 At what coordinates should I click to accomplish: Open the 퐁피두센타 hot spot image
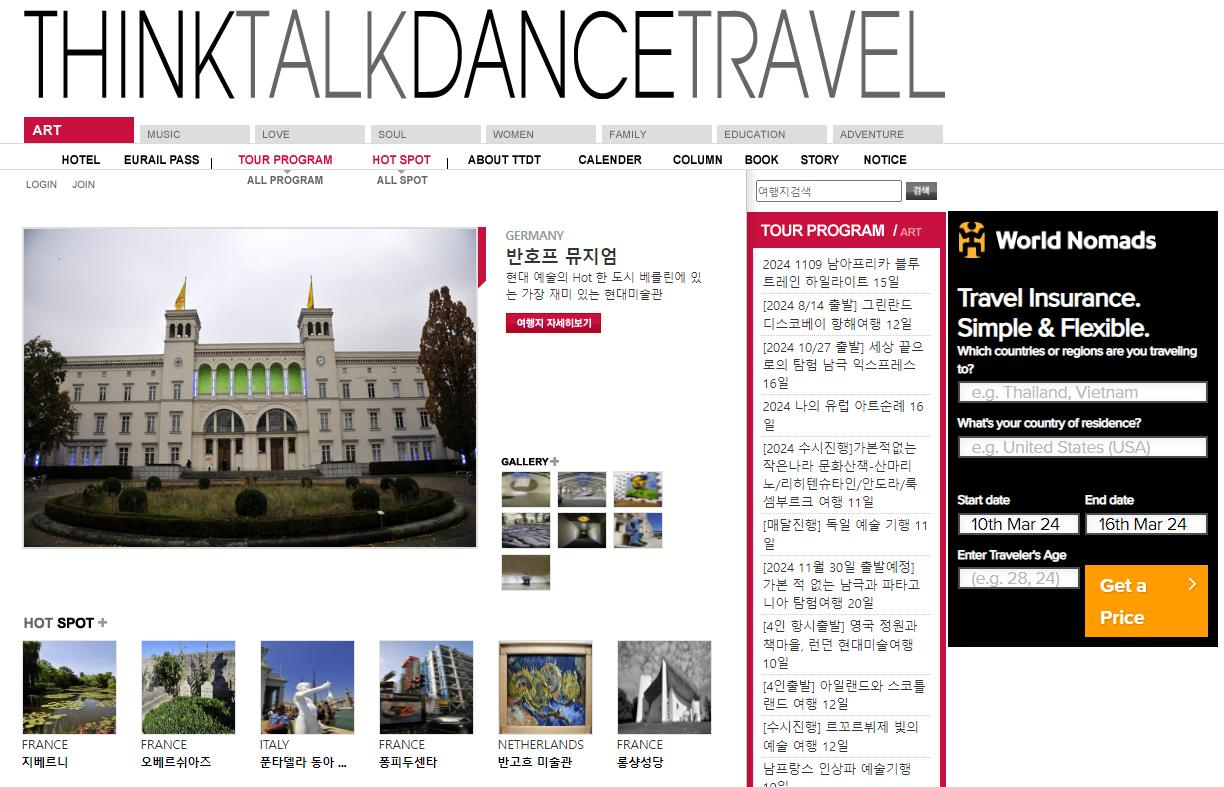tap(426, 687)
